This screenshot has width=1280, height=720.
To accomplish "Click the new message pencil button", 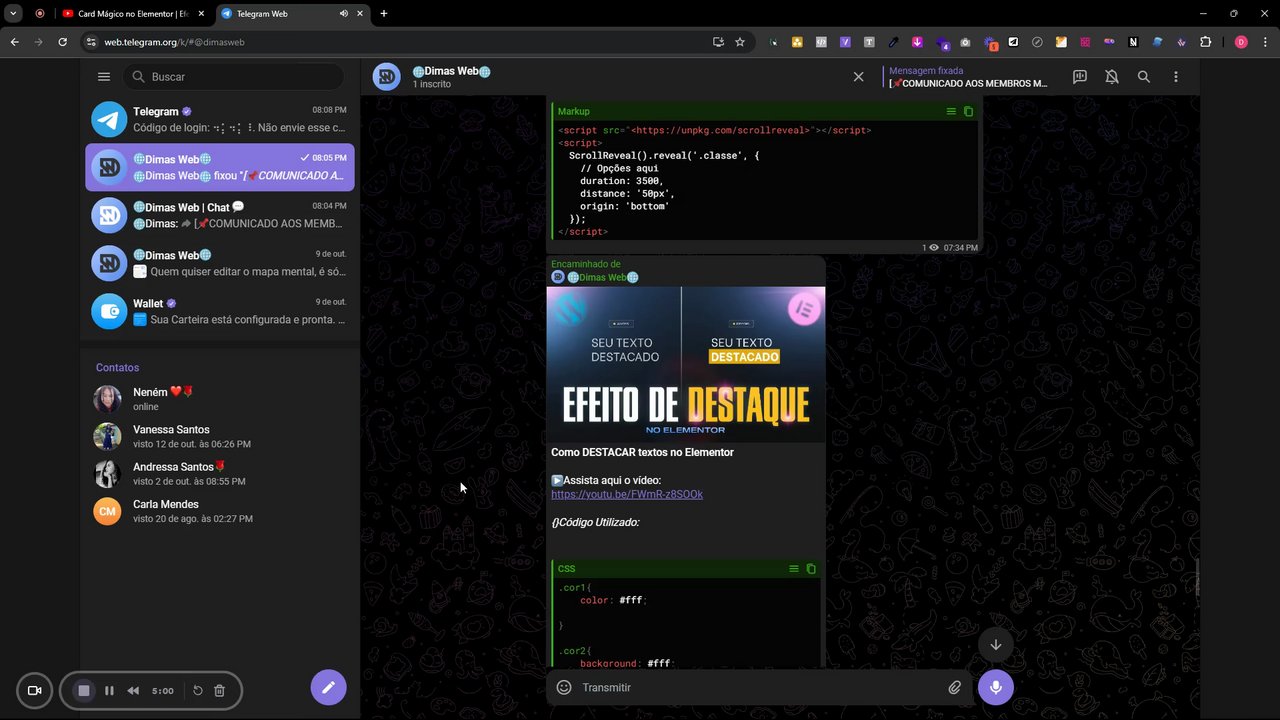I will [328, 687].
